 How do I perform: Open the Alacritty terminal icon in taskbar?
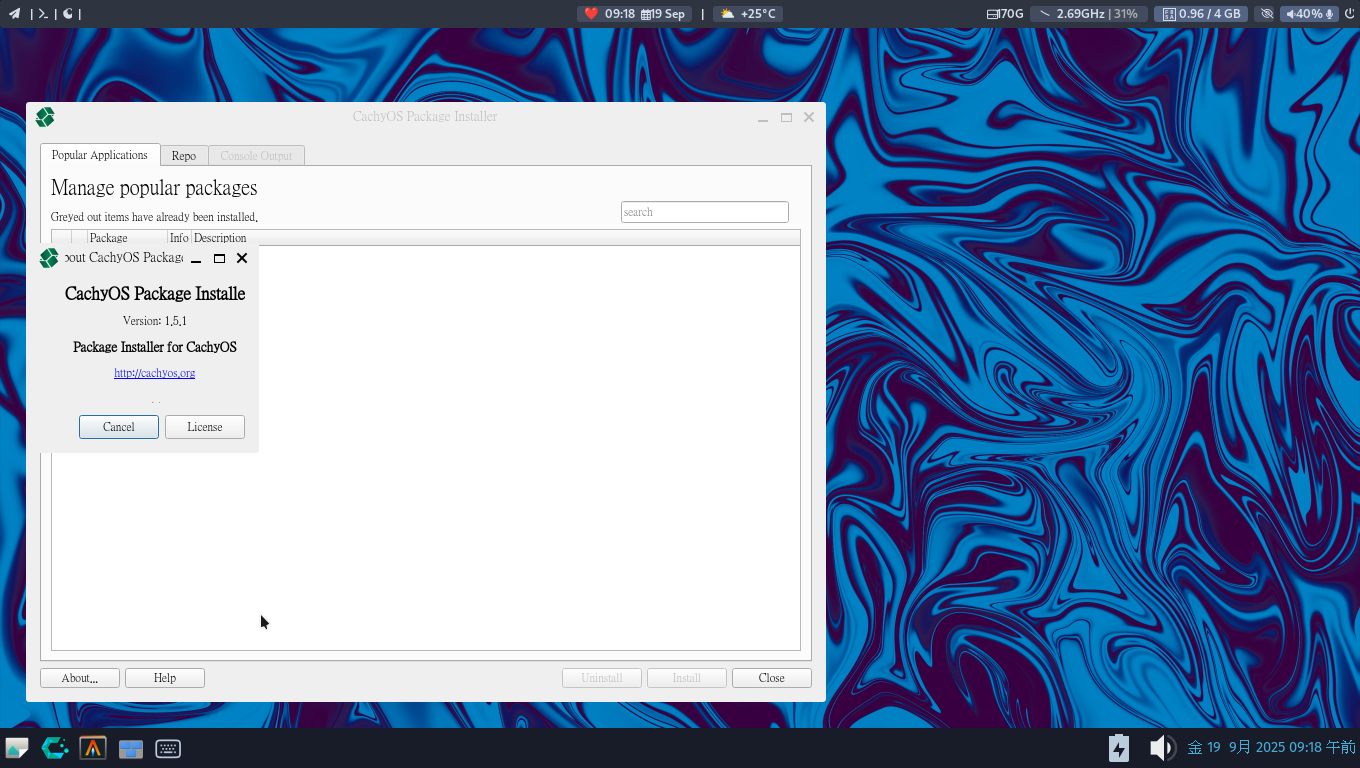click(x=93, y=748)
